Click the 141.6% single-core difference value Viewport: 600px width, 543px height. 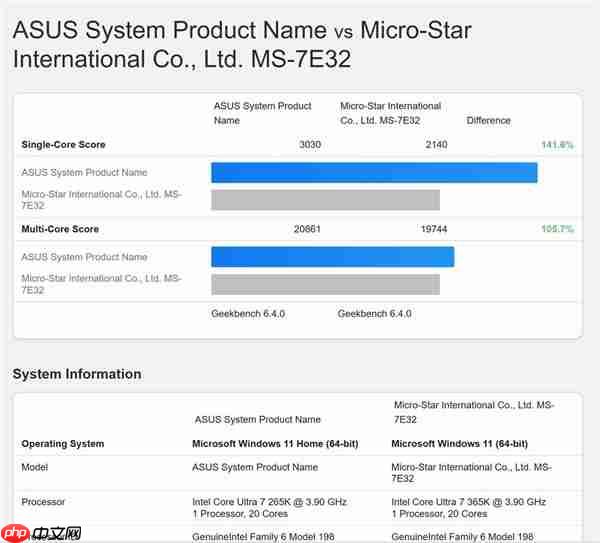click(557, 145)
